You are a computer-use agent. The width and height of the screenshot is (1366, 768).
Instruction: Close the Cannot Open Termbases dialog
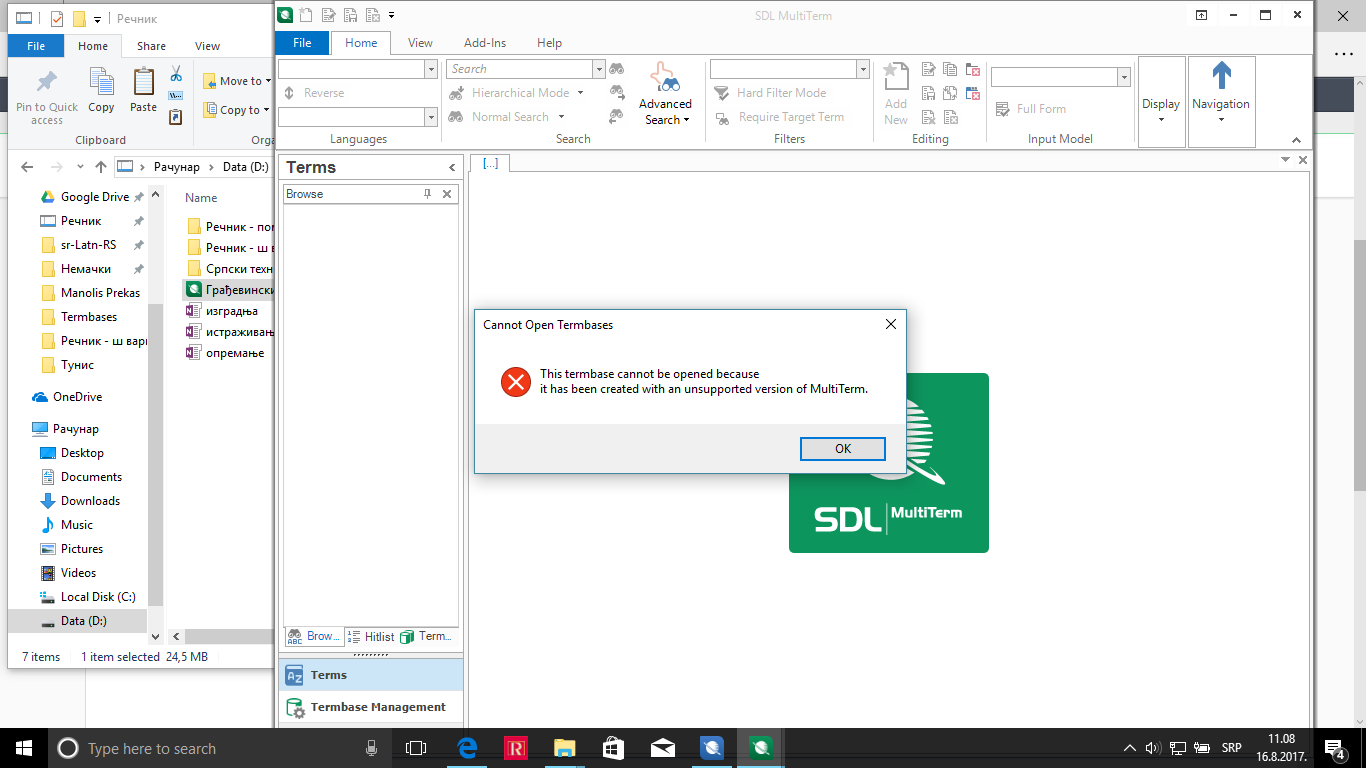click(890, 324)
